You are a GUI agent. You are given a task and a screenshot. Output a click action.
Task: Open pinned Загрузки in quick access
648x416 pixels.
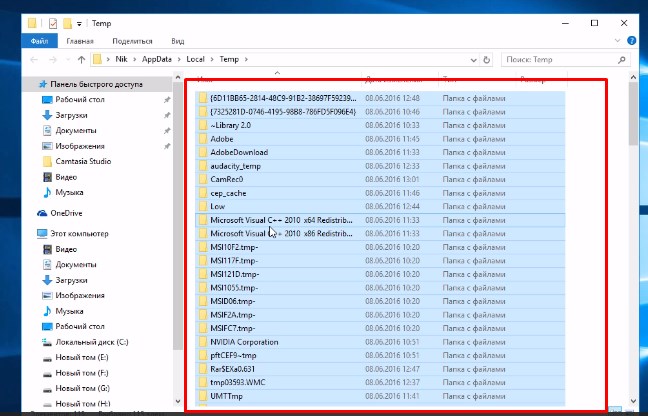point(71,115)
